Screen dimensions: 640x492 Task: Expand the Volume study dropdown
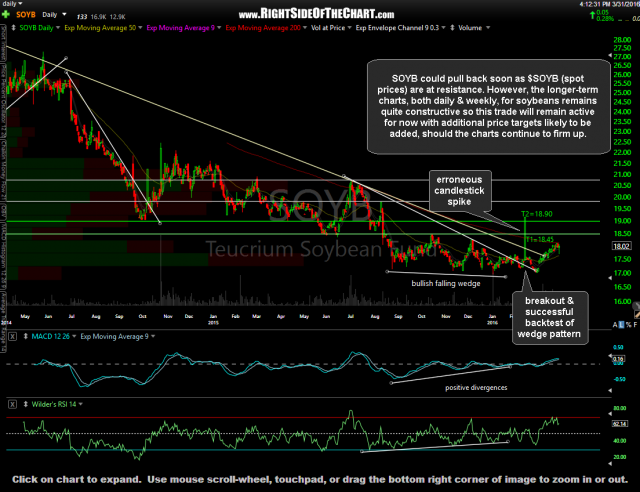coord(488,28)
